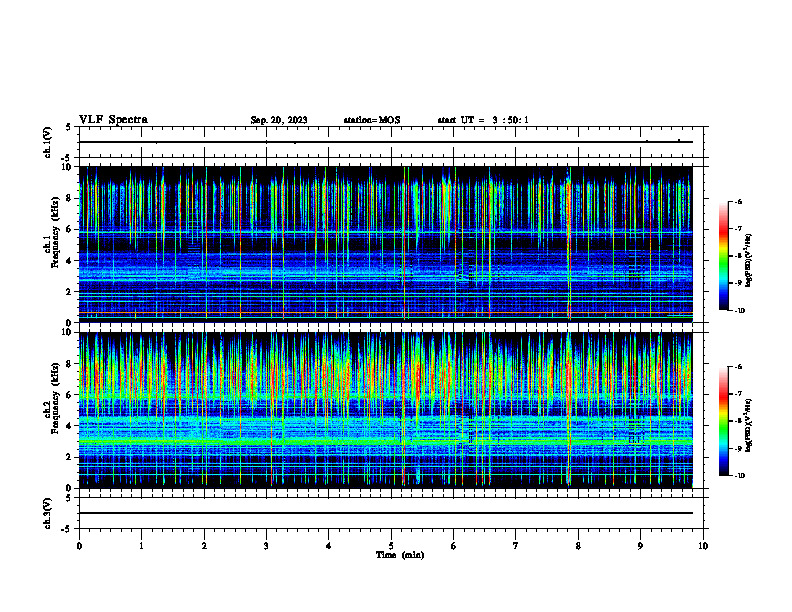Click the 'station=MOS' header label
This screenshot has width=792, height=612.
click(x=372, y=120)
